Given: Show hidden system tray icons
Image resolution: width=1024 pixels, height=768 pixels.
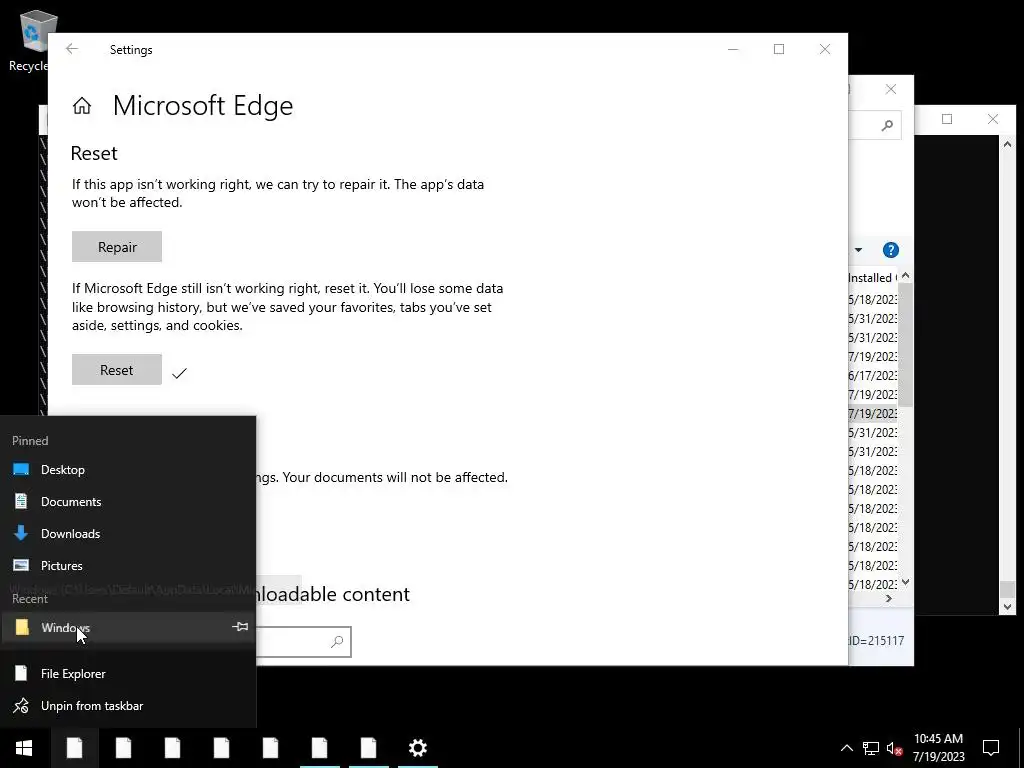Looking at the screenshot, I should 846,748.
